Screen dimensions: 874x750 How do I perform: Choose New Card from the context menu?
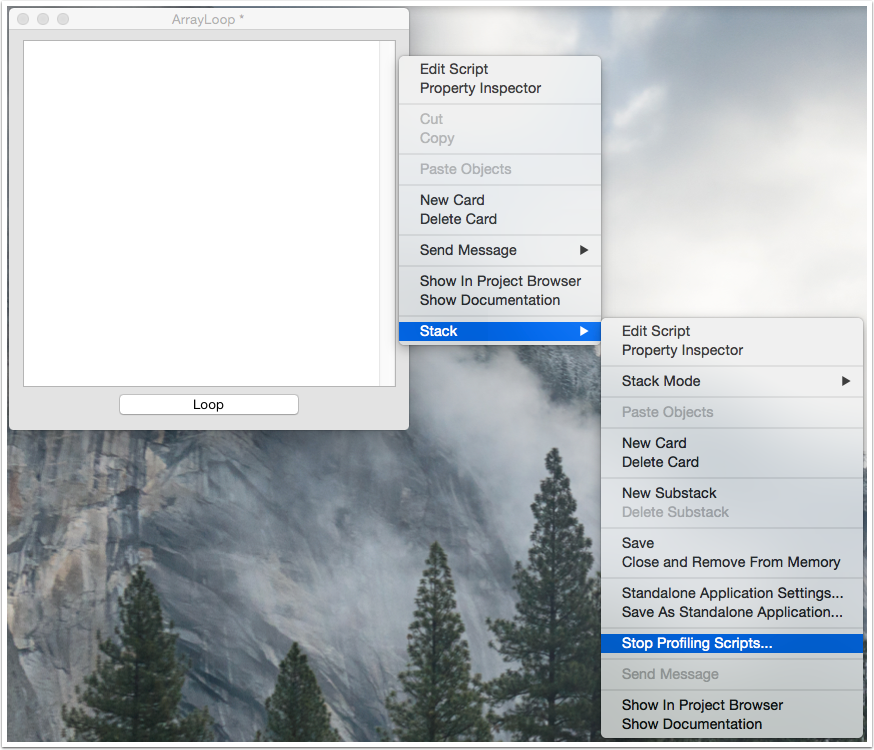click(452, 200)
